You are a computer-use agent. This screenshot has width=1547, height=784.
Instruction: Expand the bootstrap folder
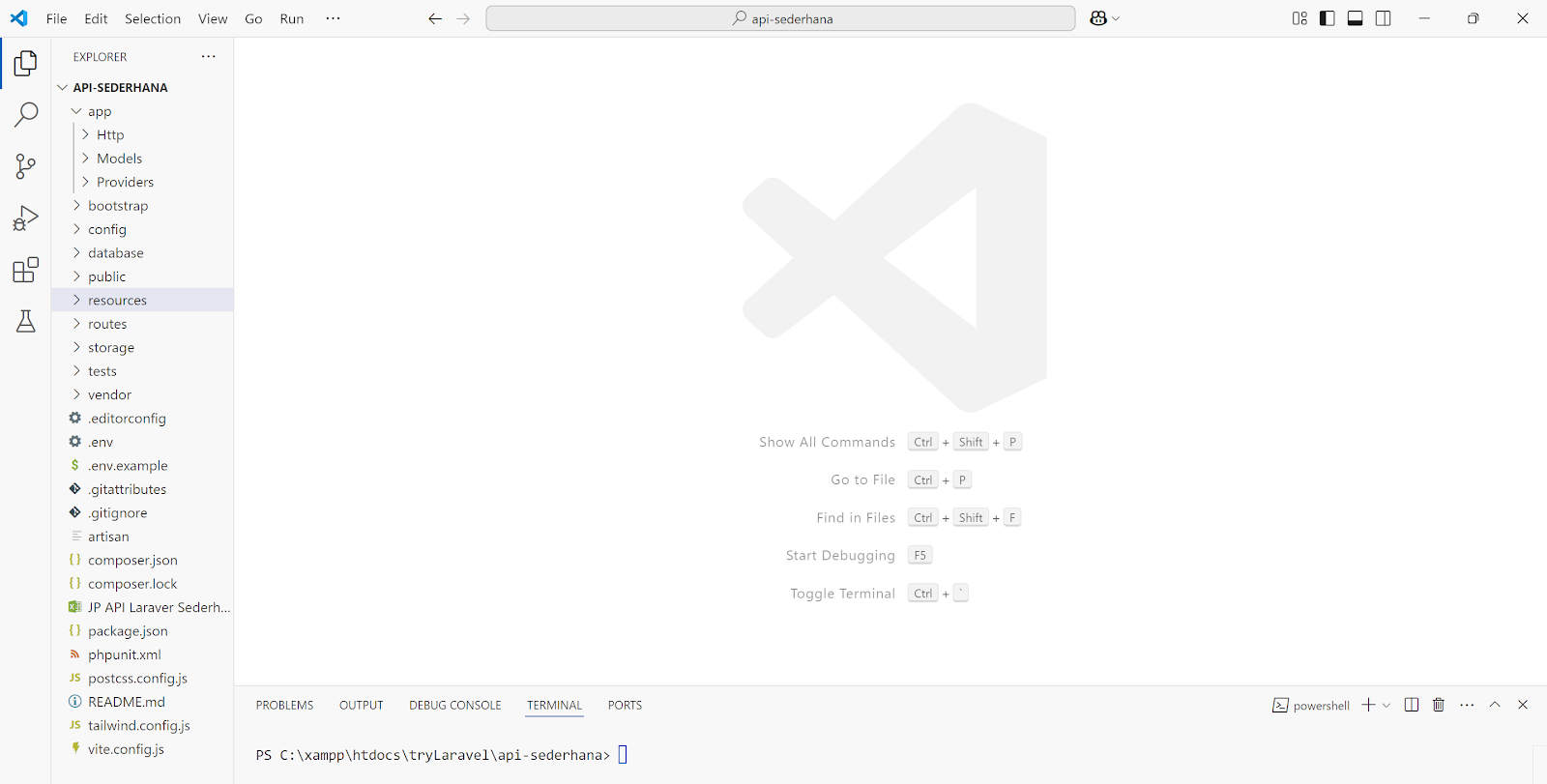pyautogui.click(x=142, y=206)
